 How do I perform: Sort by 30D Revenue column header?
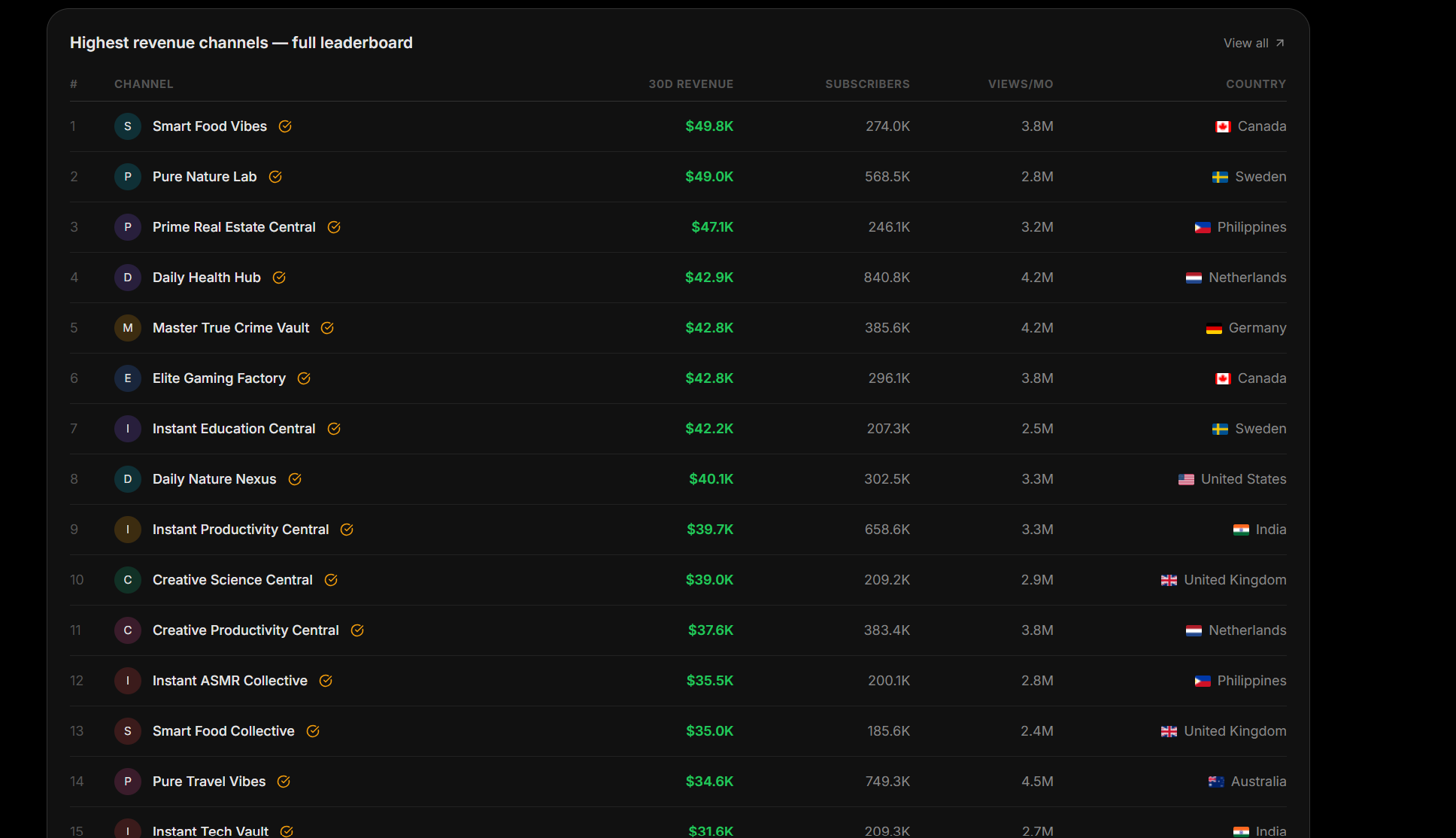point(690,84)
